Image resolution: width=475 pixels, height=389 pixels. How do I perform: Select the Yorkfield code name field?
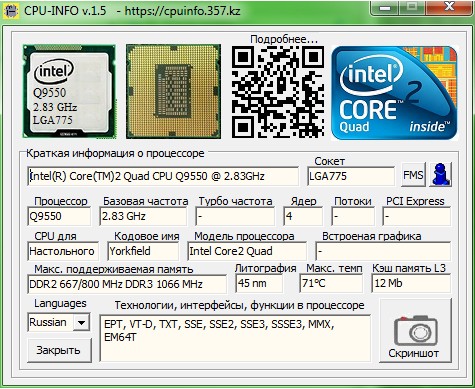pyautogui.click(x=143, y=251)
